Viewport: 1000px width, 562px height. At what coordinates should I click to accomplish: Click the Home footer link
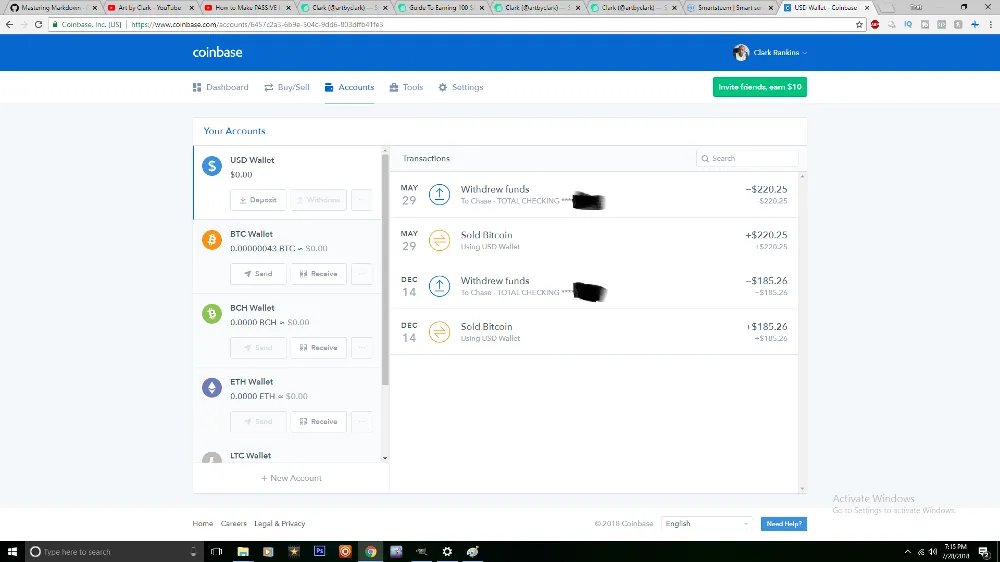203,524
